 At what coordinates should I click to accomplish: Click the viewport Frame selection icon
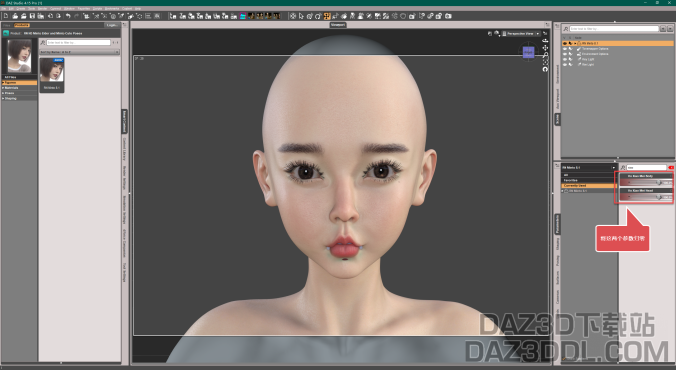545,62
